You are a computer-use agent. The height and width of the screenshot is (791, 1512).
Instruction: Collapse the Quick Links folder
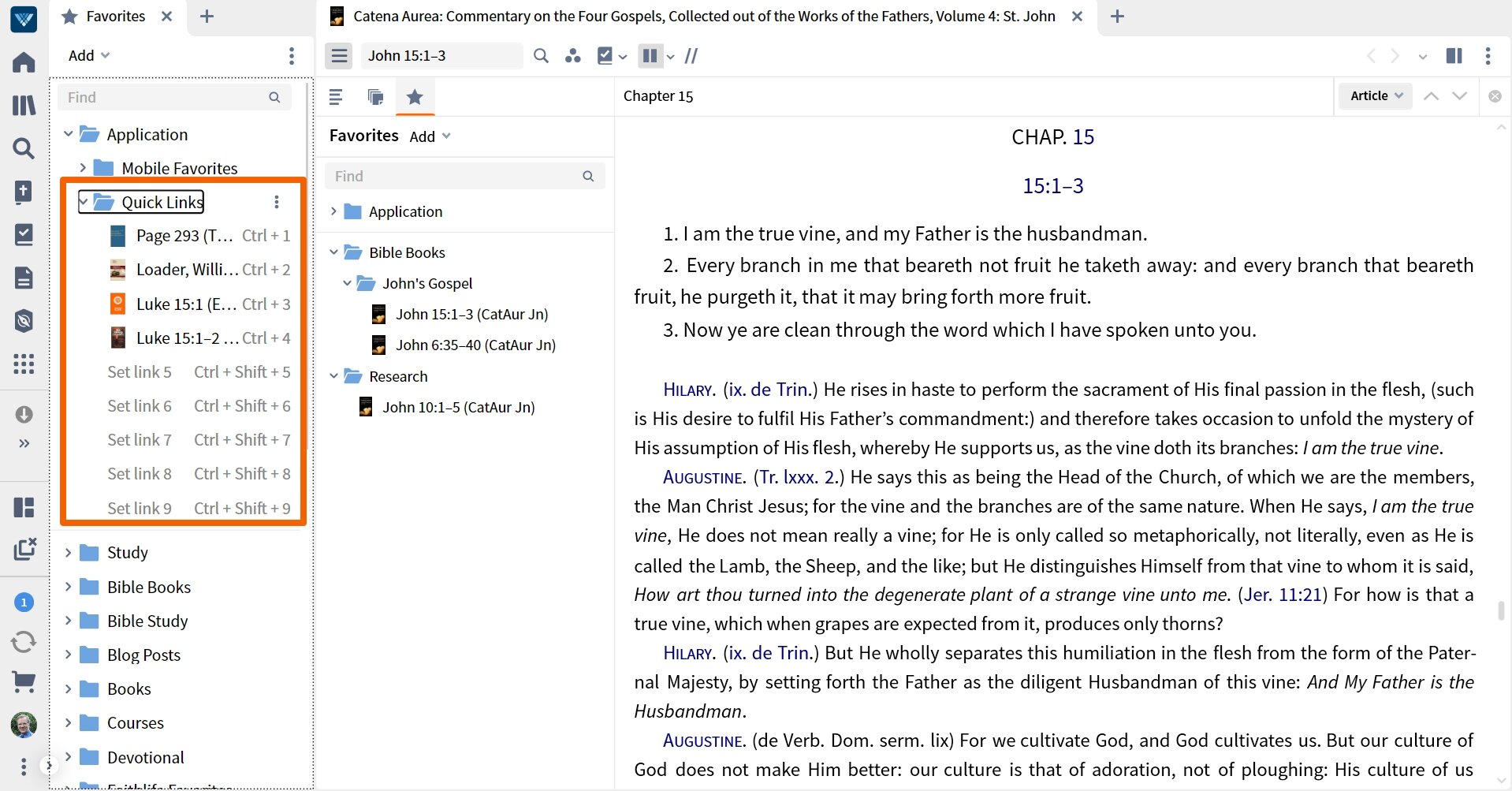point(84,202)
